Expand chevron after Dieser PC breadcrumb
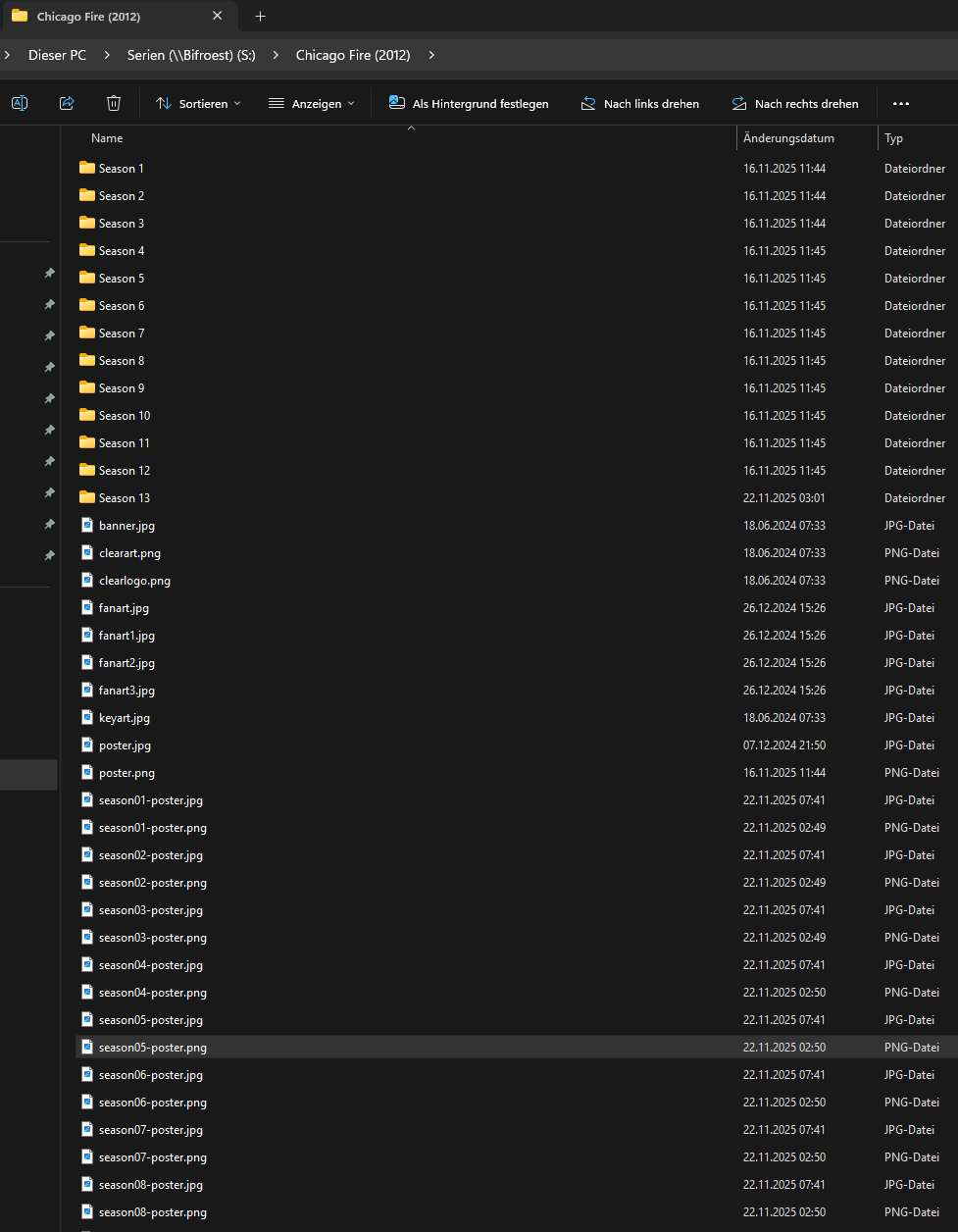This screenshot has height=1232, width=958. pos(107,55)
